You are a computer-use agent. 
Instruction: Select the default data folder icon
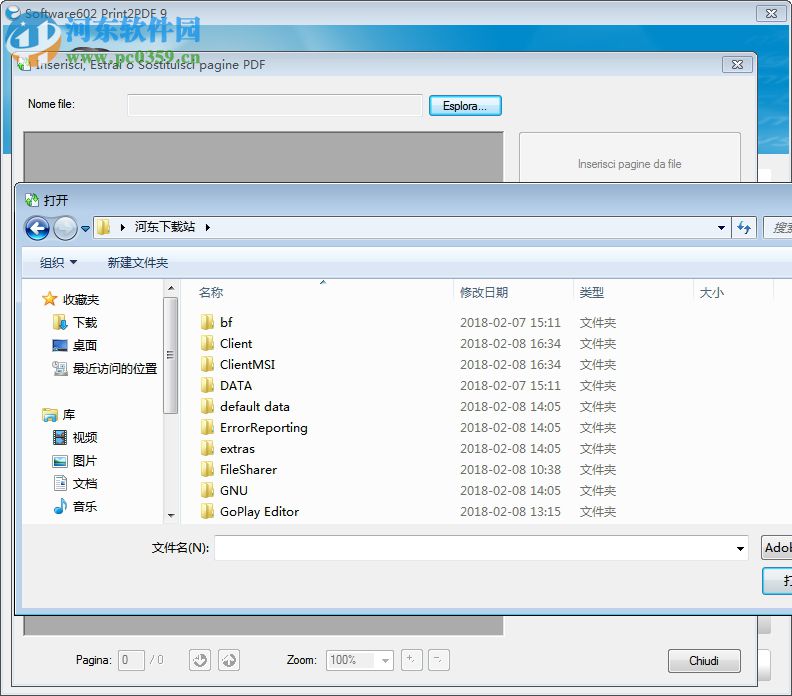tap(207, 406)
